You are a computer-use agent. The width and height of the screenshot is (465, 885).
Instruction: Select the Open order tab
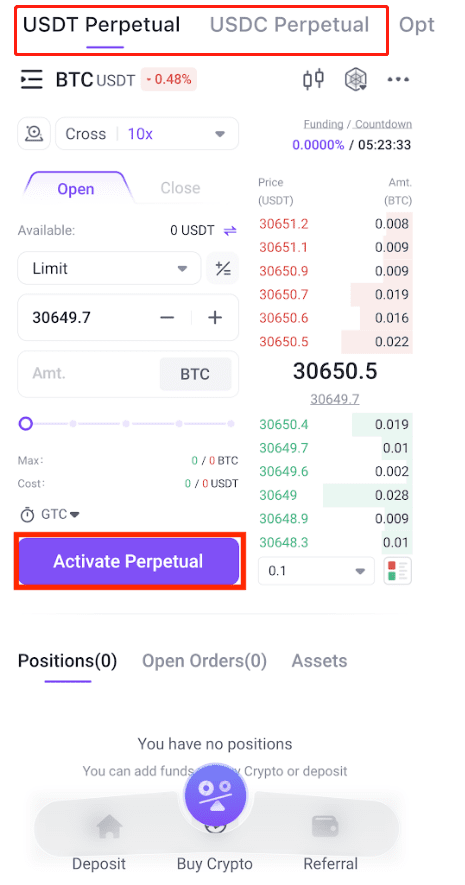click(76, 188)
